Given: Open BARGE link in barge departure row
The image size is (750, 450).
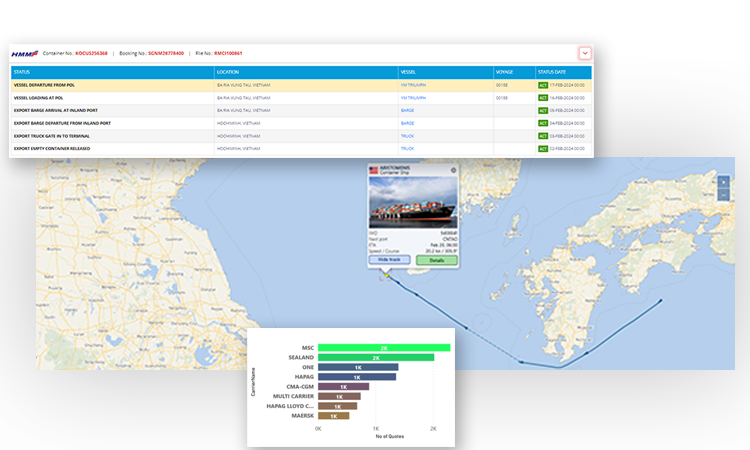Looking at the screenshot, I should pyautogui.click(x=407, y=123).
